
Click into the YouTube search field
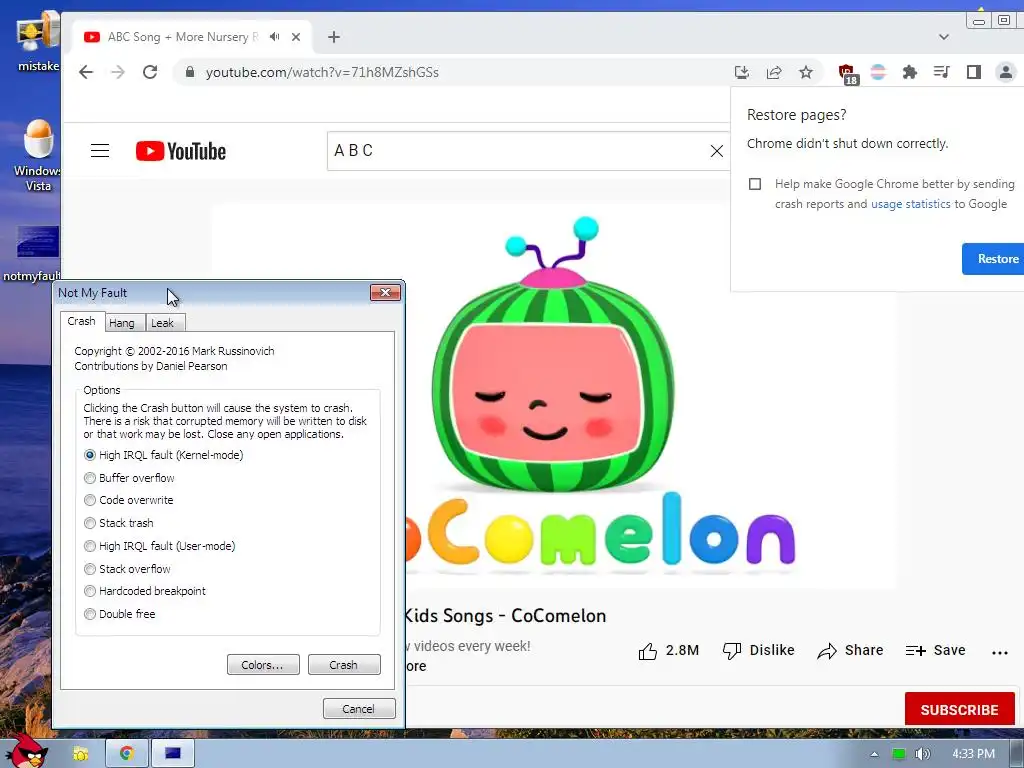(x=516, y=151)
